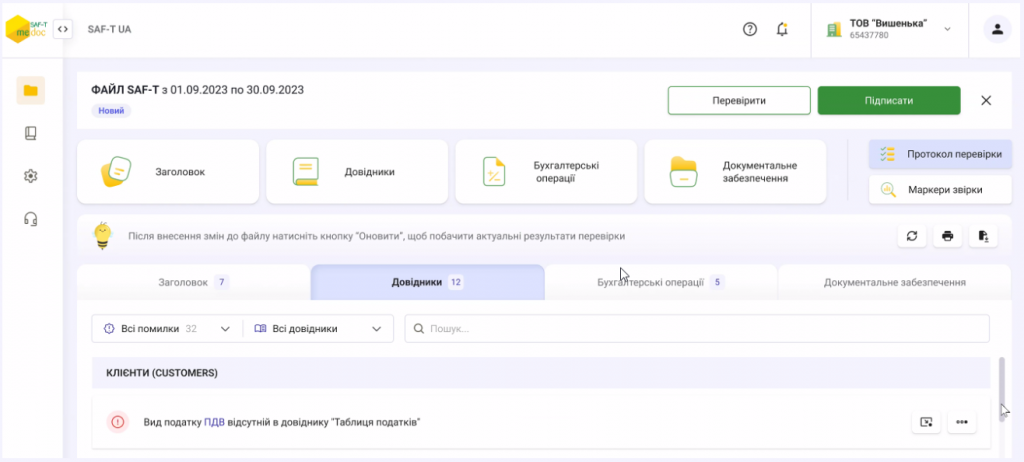
Task: Close the SAF-T file with X
Action: coord(986,101)
